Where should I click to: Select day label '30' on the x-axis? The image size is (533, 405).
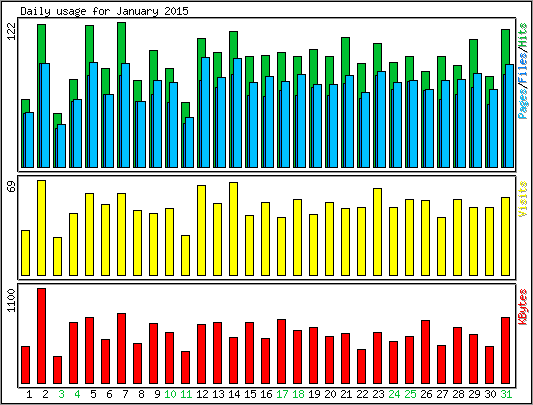(490, 394)
